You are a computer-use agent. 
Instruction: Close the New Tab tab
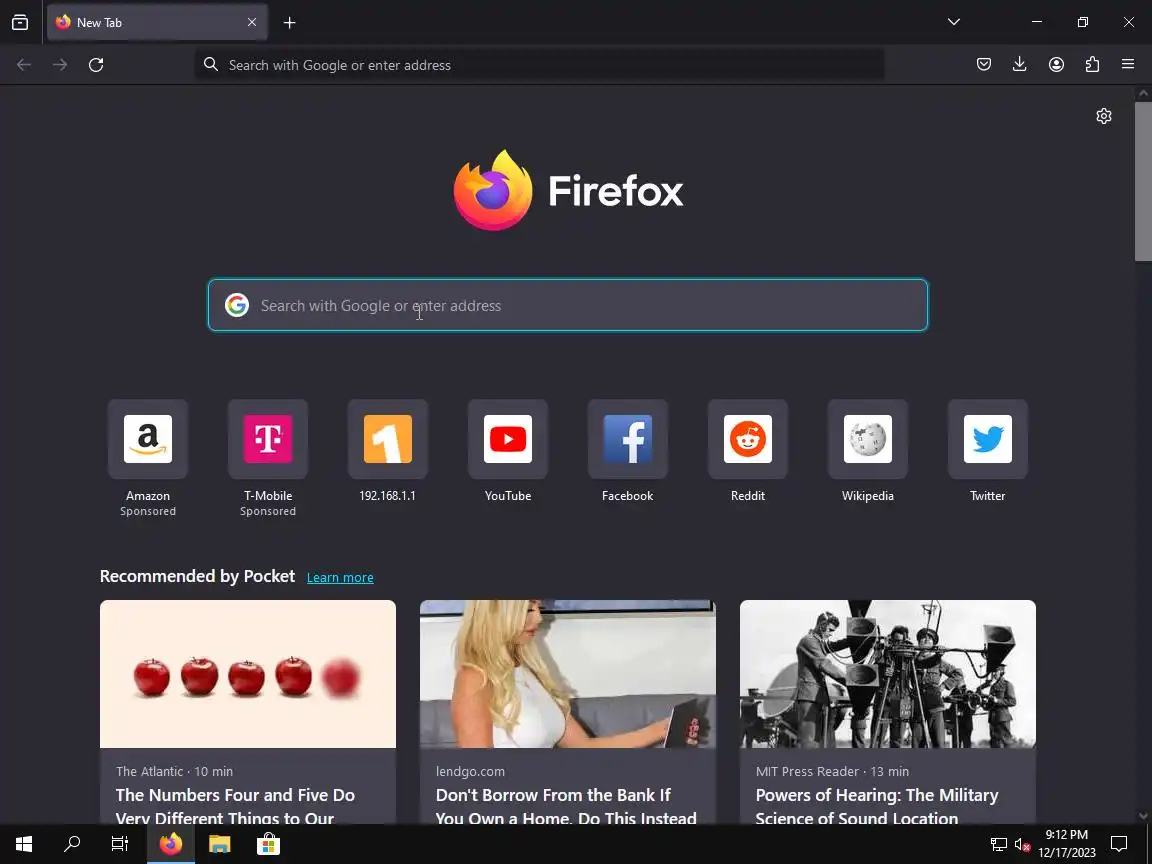tap(252, 23)
